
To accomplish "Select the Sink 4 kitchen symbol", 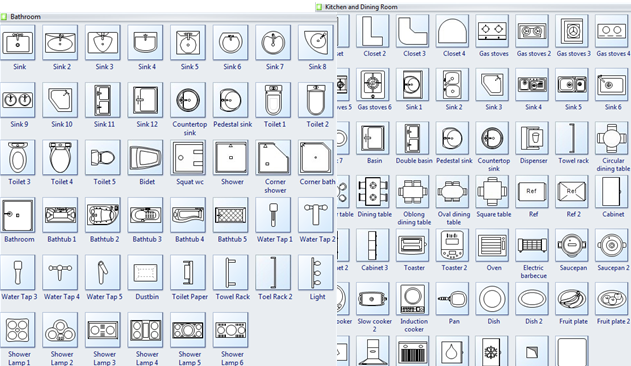I will 532,85.
